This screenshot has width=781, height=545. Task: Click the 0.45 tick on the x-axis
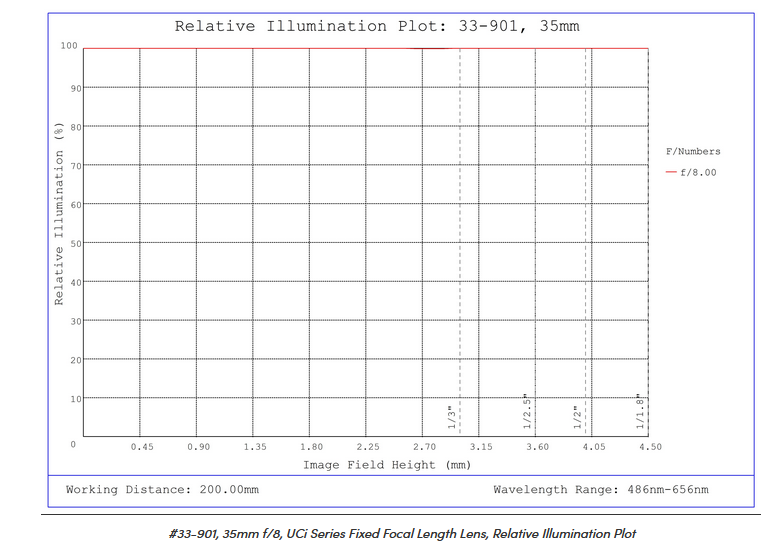[142, 447]
